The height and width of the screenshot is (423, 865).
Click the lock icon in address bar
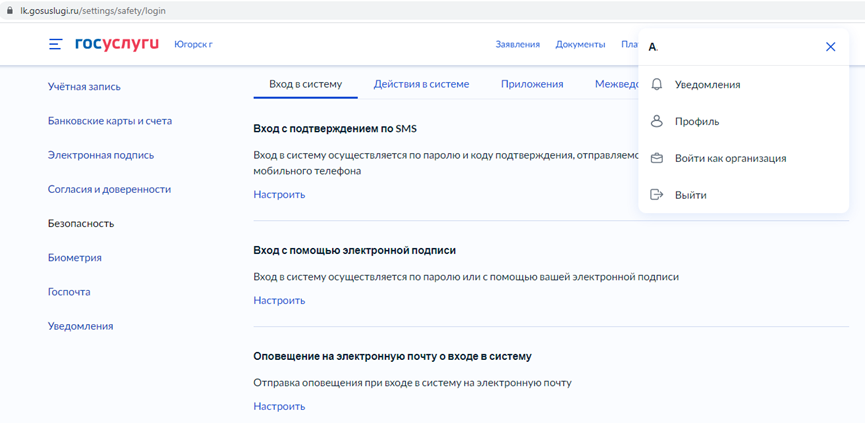pos(10,10)
